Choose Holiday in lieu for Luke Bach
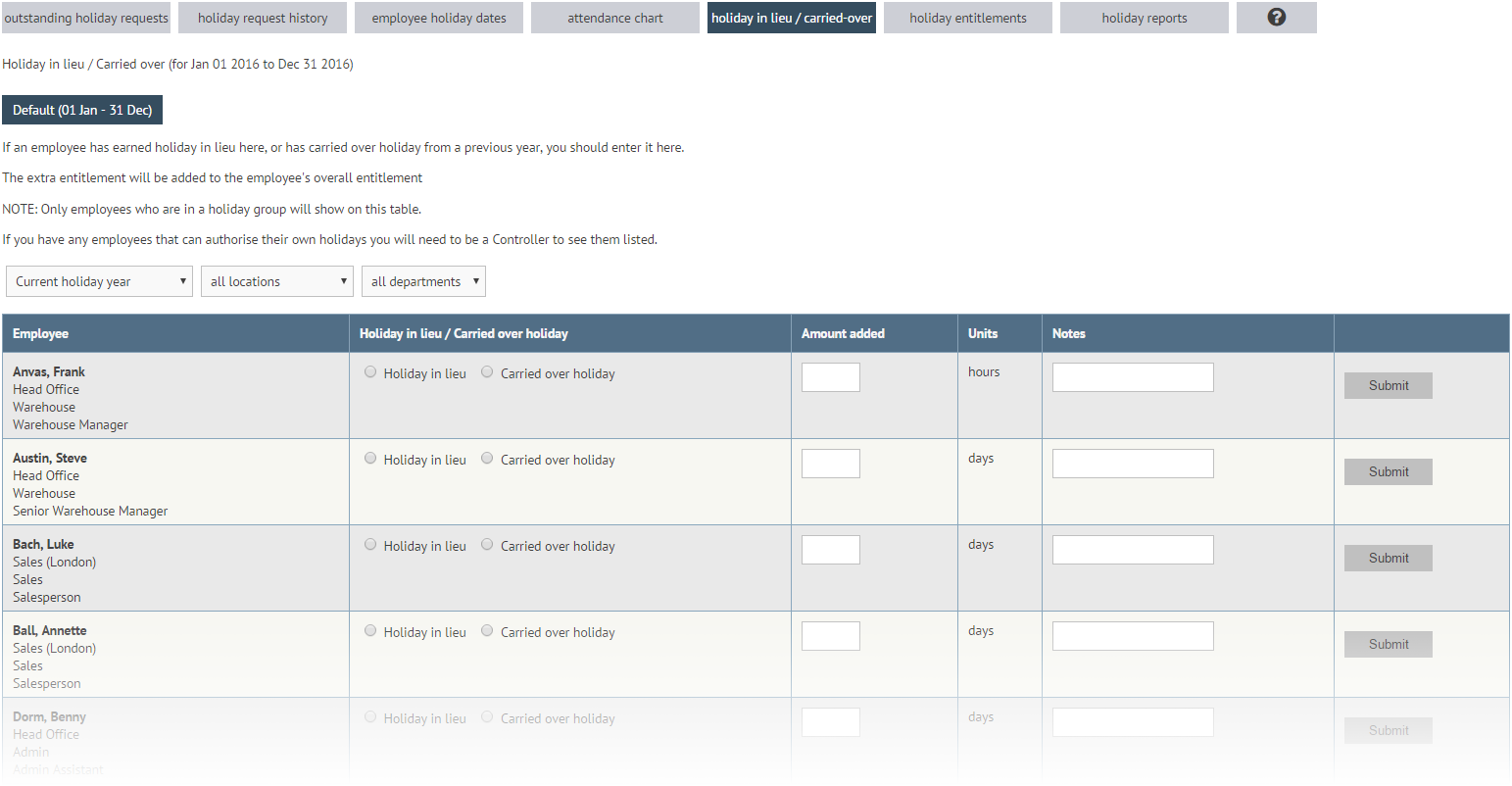 click(370, 545)
